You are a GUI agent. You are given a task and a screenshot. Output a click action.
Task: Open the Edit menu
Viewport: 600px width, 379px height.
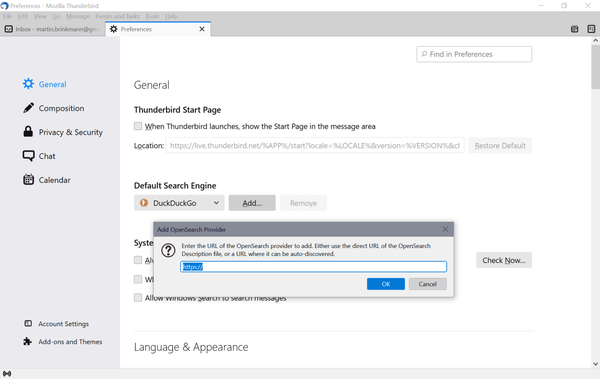(x=23, y=16)
